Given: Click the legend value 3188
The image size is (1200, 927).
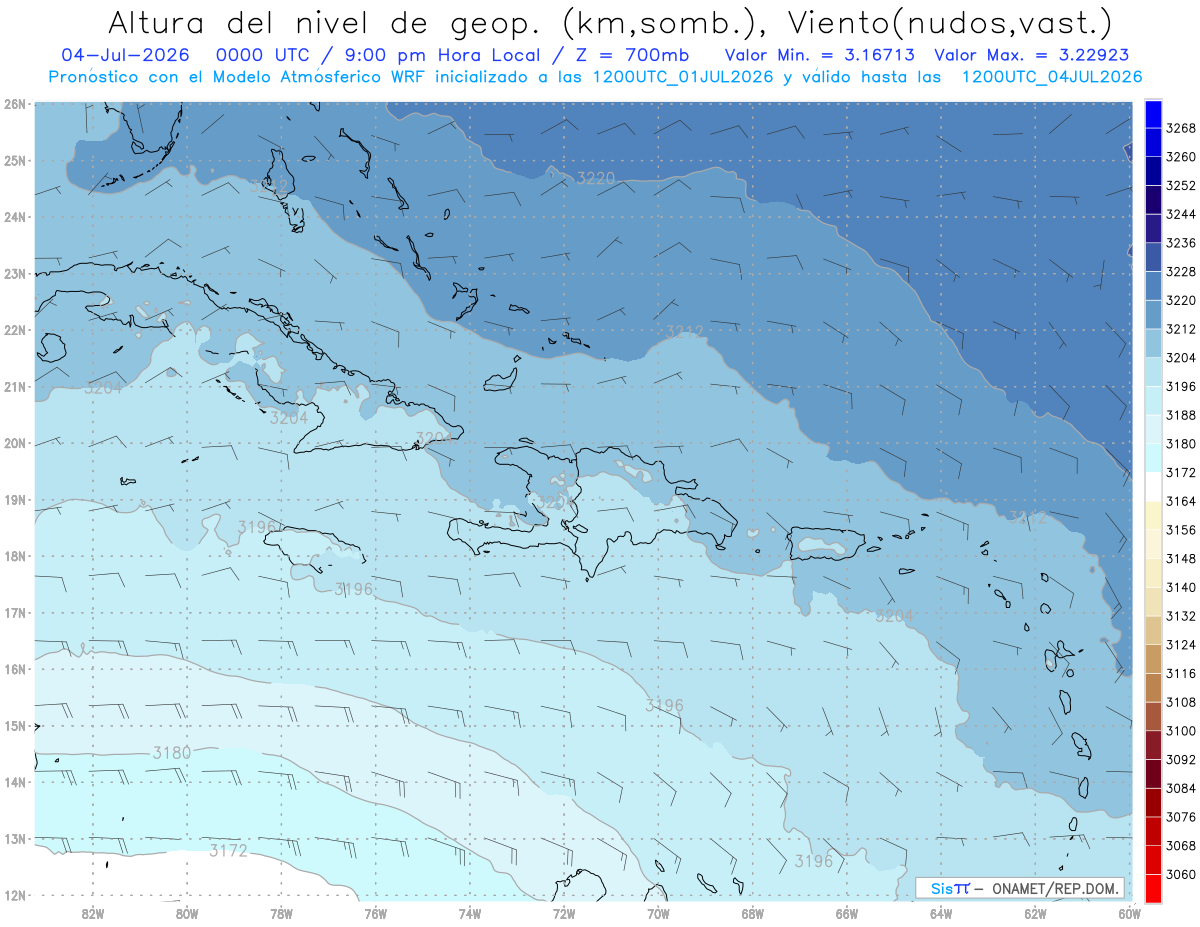Looking at the screenshot, I should pos(1181,415).
